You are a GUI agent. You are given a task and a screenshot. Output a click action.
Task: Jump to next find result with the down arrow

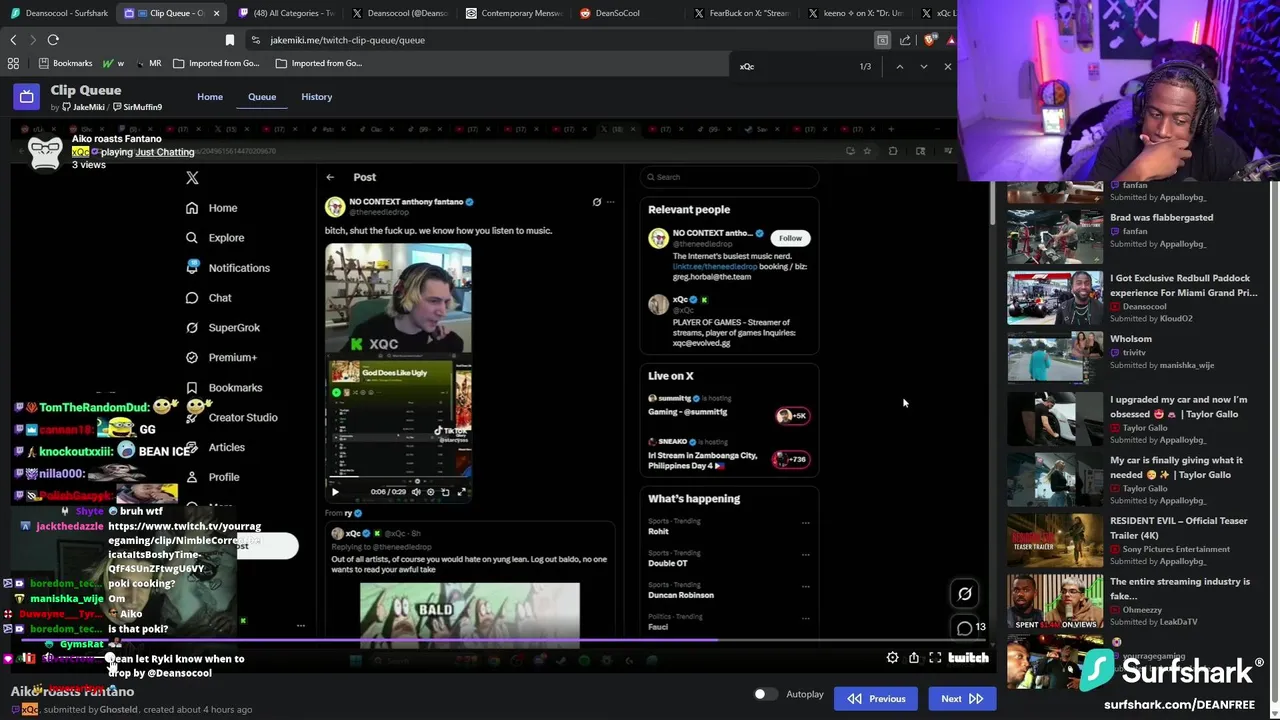923,66
